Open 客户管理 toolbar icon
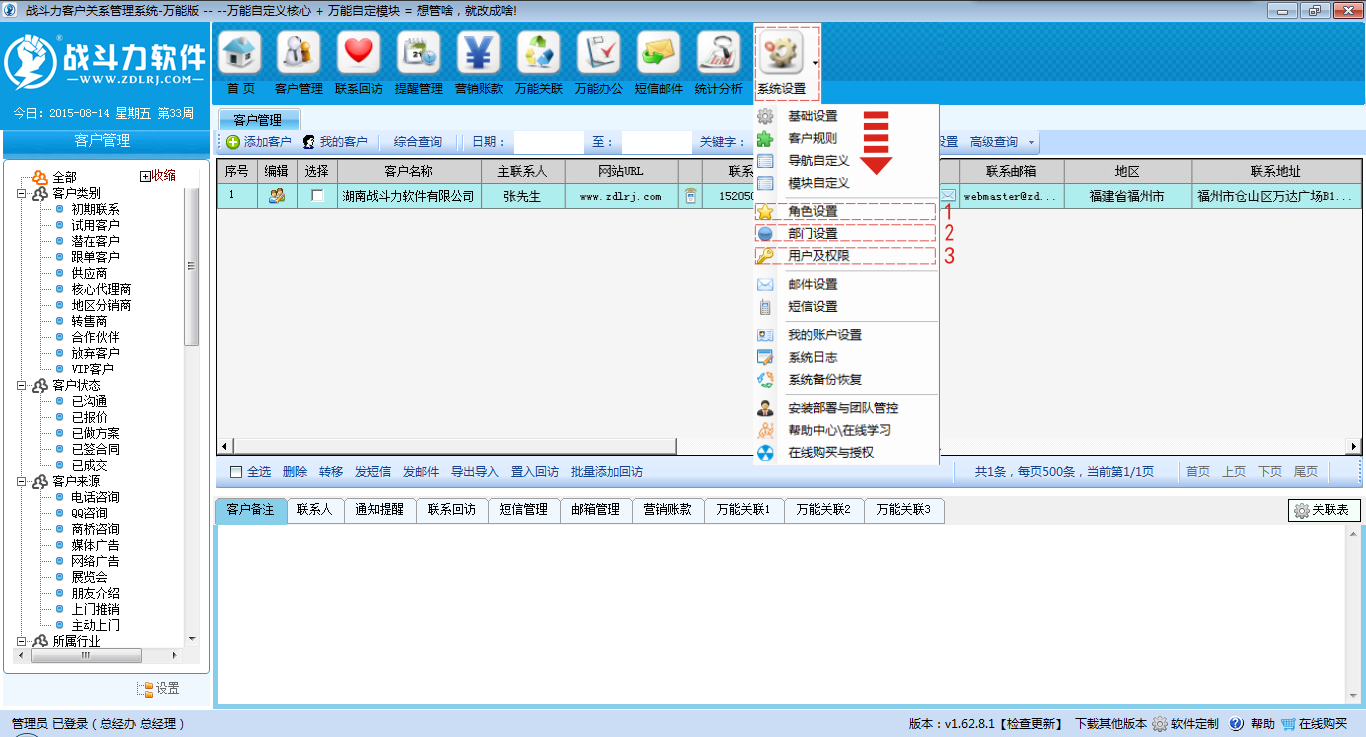Viewport: 1366px width, 737px height. 299,53
